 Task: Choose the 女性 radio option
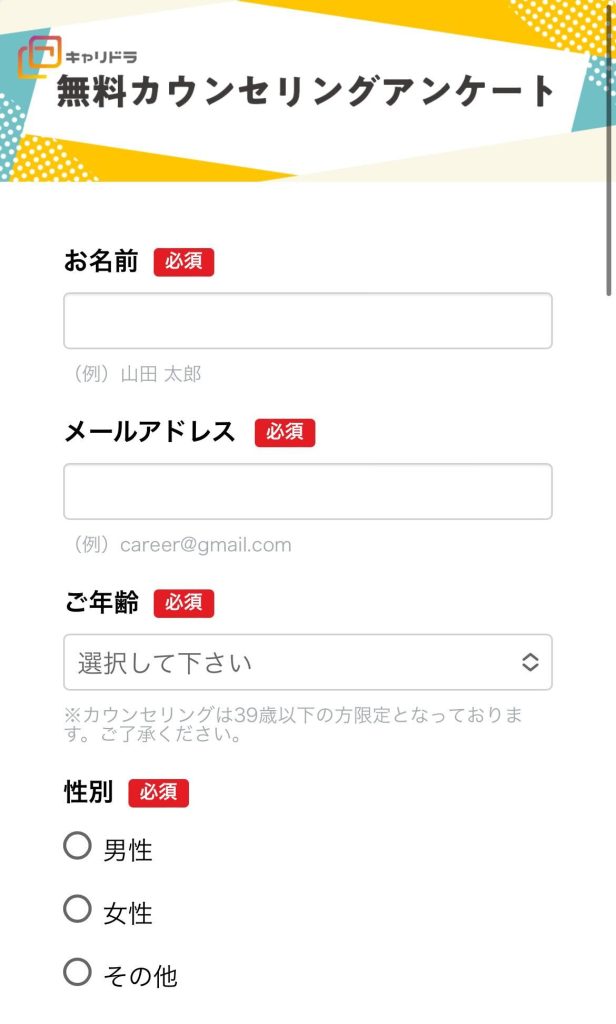[x=78, y=909]
